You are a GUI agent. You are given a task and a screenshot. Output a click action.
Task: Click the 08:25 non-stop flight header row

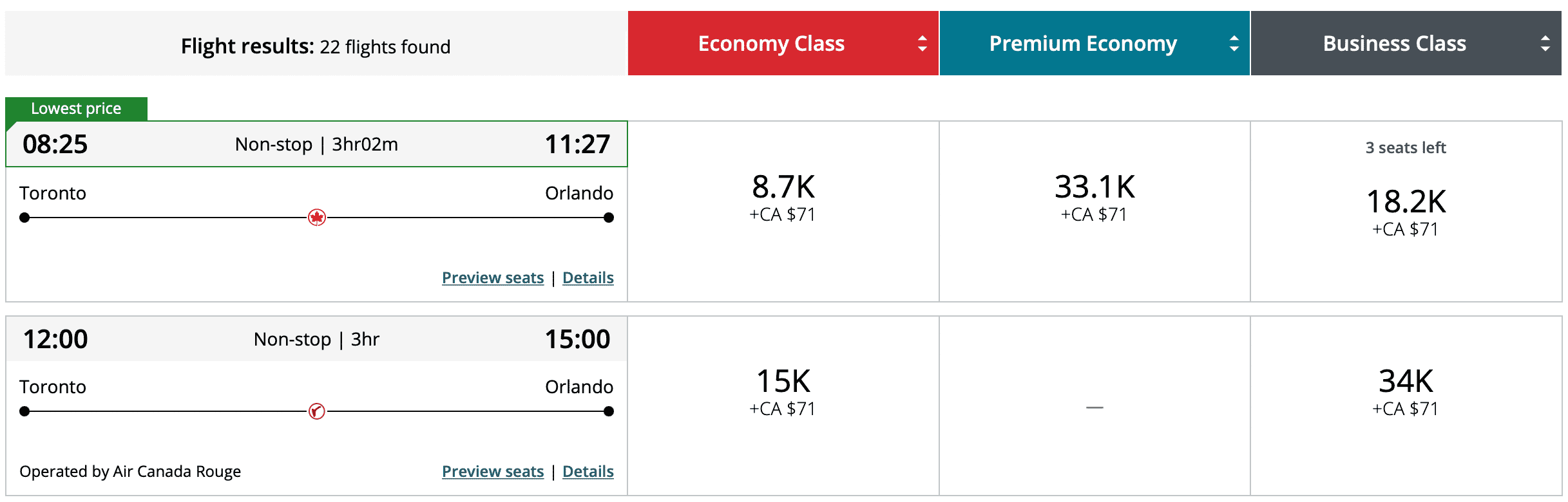click(x=316, y=144)
